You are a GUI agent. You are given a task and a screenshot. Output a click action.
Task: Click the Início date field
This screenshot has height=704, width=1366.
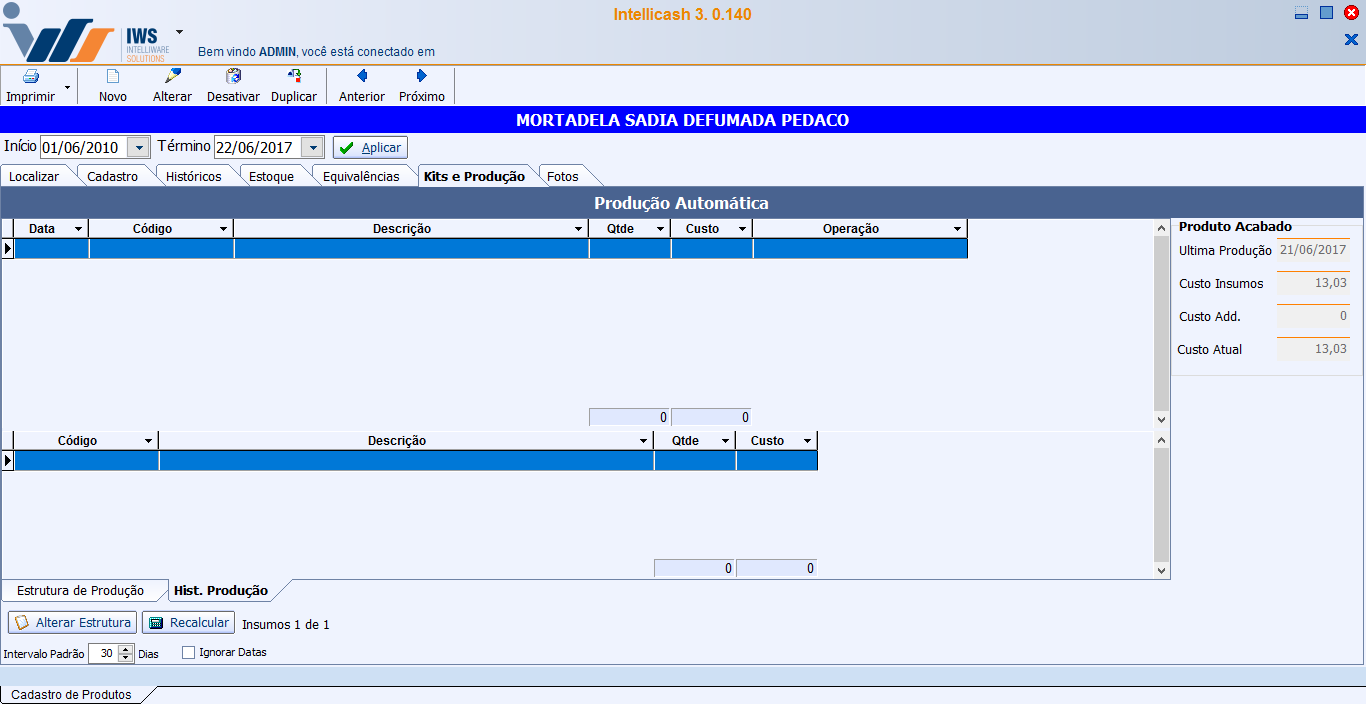pyautogui.click(x=85, y=147)
